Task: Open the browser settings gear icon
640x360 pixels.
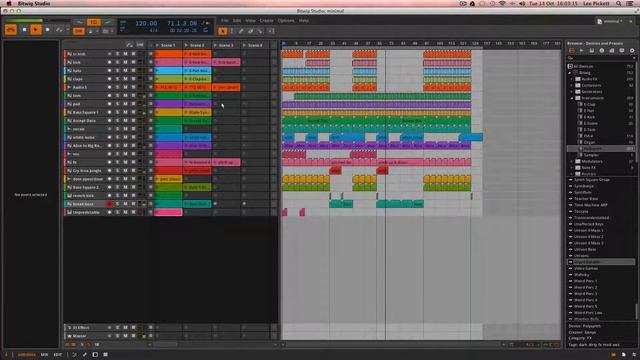Action: (x=632, y=51)
